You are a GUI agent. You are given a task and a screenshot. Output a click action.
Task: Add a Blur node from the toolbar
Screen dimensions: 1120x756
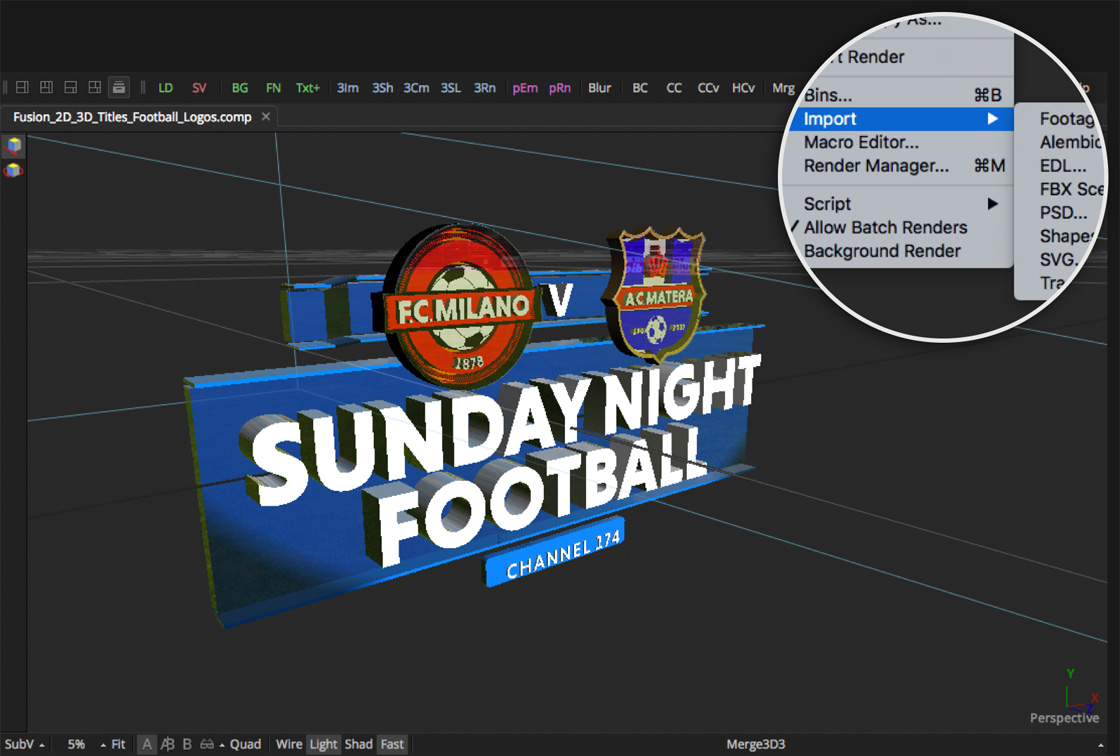[599, 88]
